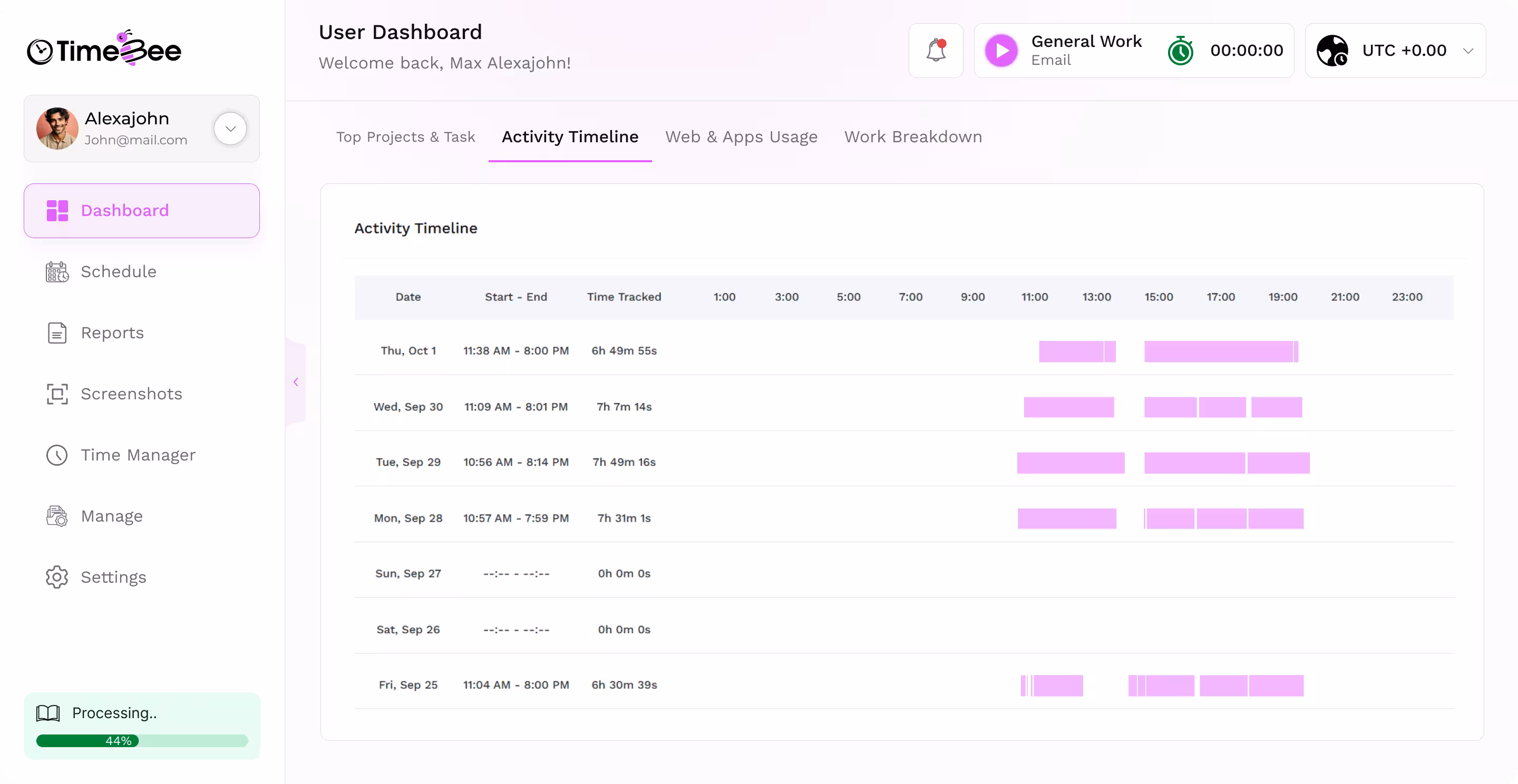The height and width of the screenshot is (784, 1518).
Task: Click the globe timezone icon
Action: tap(1332, 51)
